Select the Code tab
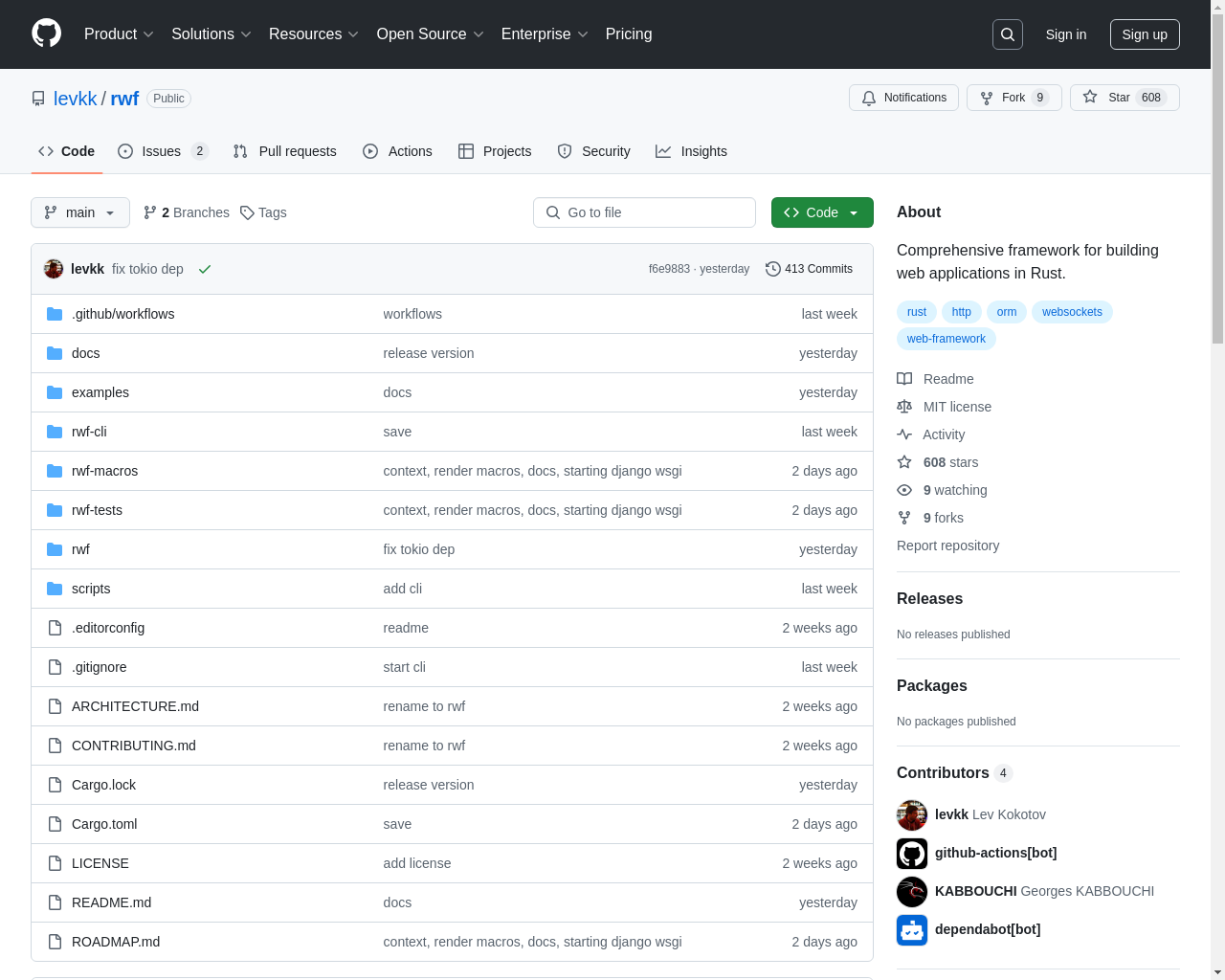 coord(66,151)
